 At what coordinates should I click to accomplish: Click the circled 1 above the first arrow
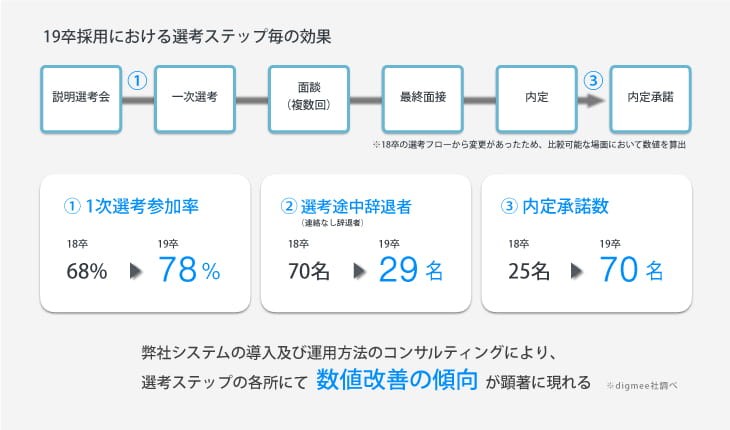137,81
